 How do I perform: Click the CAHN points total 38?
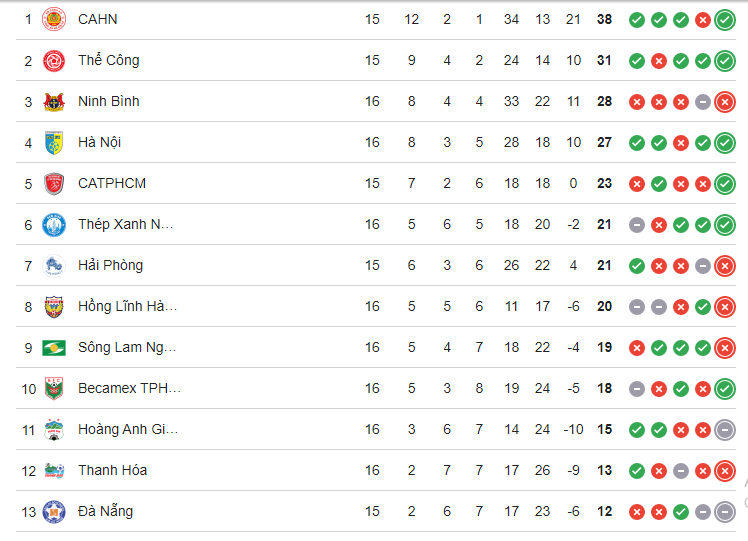[604, 19]
